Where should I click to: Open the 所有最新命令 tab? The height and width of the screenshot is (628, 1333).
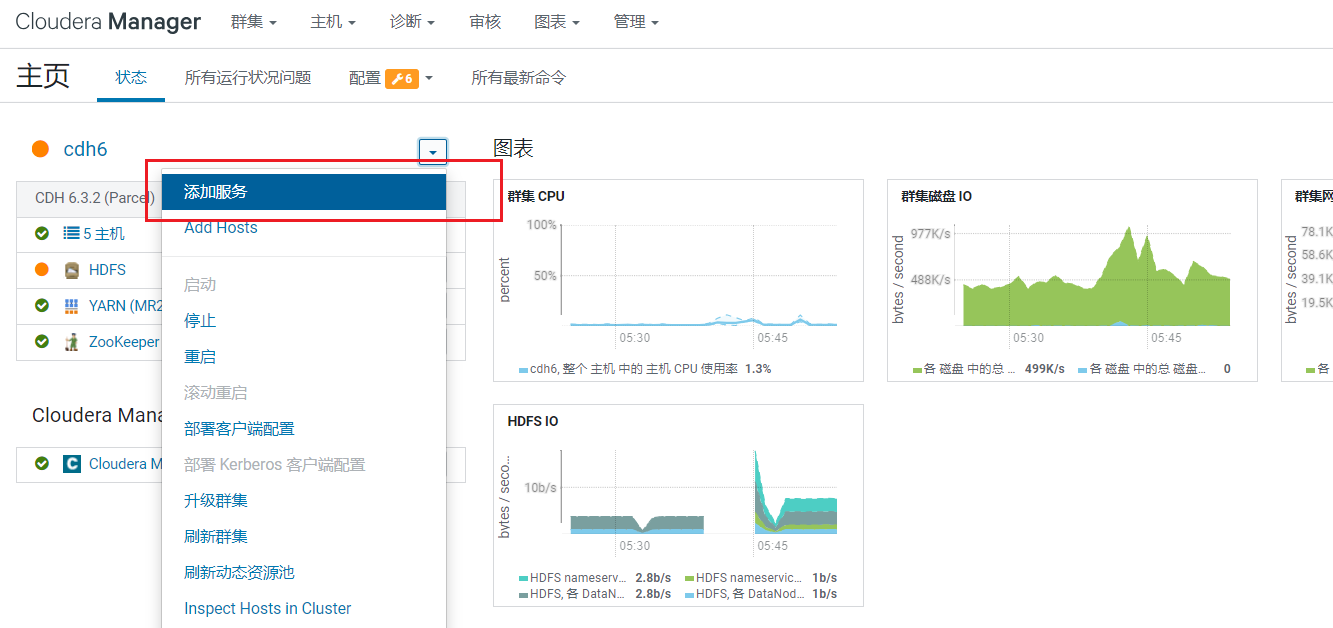coord(519,78)
